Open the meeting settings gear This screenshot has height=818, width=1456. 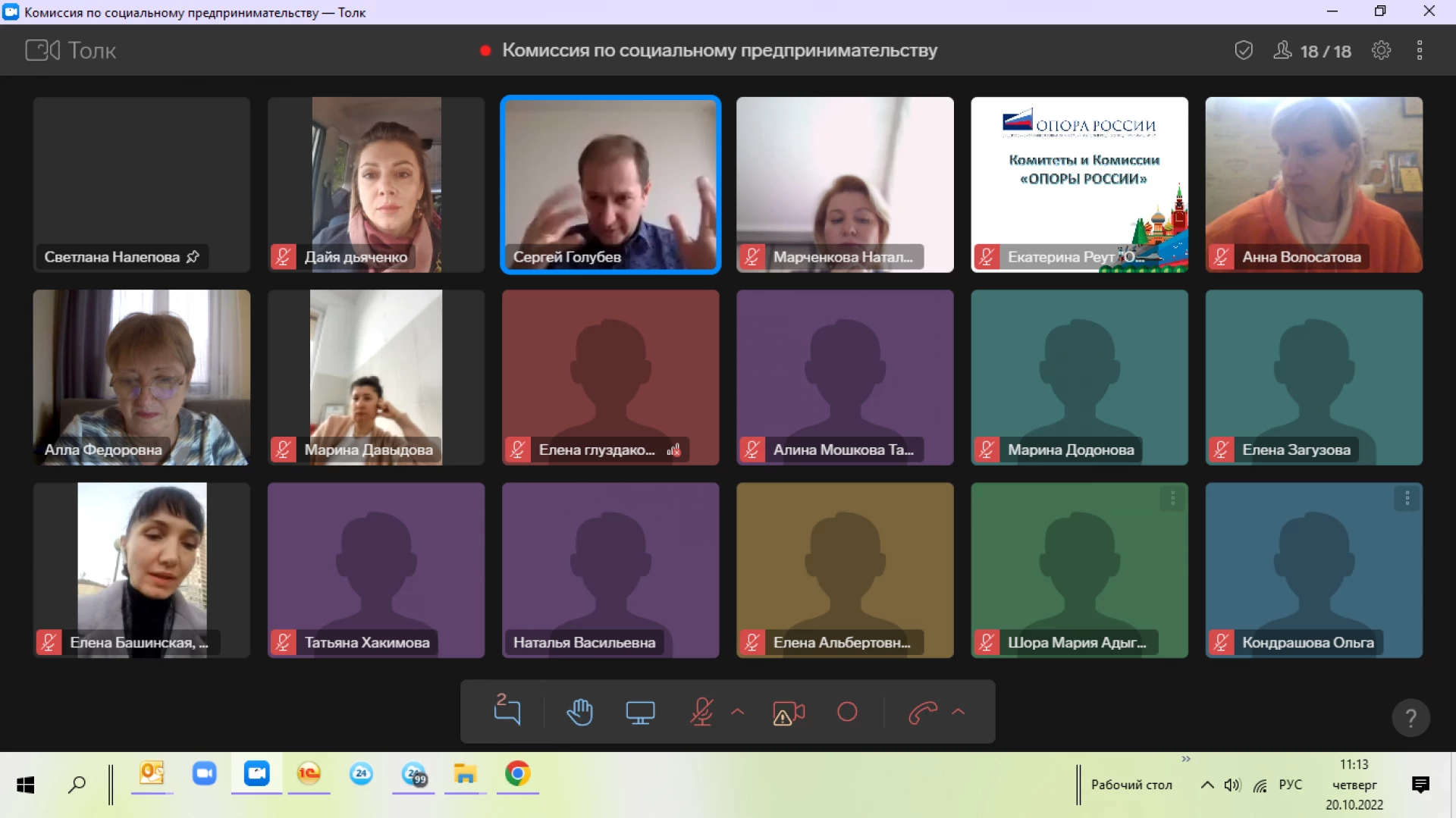click(x=1381, y=51)
